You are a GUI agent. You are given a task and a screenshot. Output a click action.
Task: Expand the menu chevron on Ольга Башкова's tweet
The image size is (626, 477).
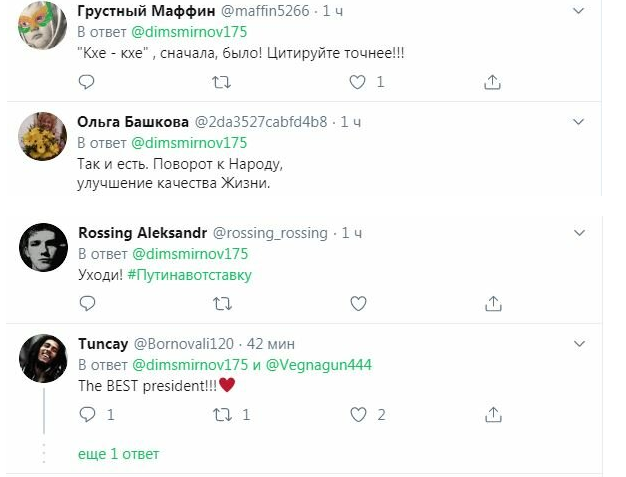coord(578,121)
